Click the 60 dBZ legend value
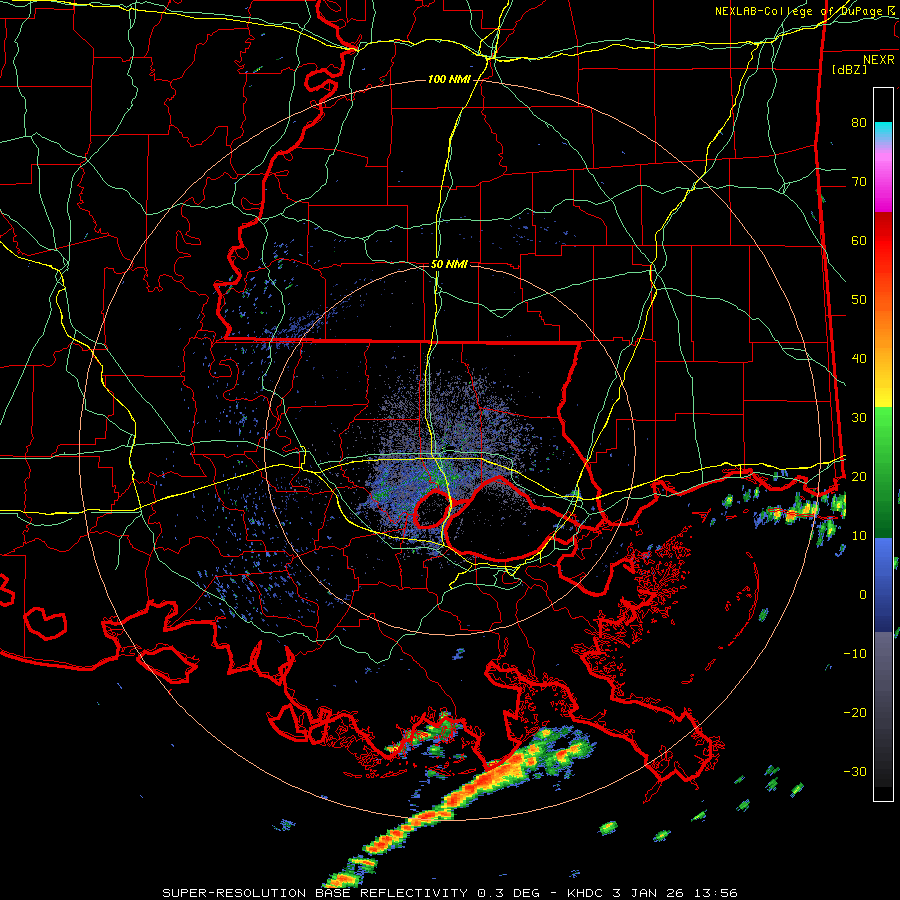Image resolution: width=900 pixels, height=900 pixels. click(x=859, y=241)
